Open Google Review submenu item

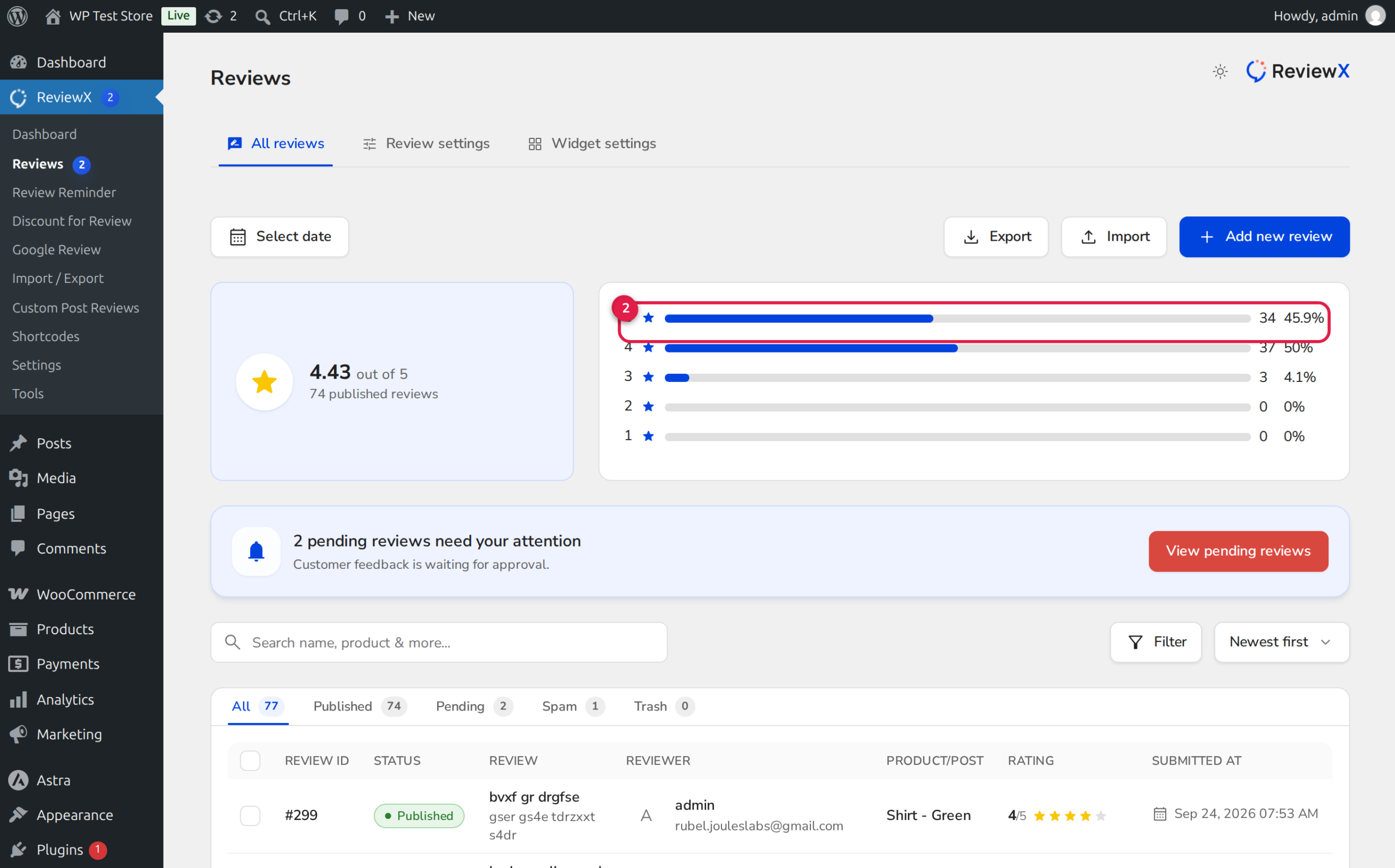coord(56,250)
